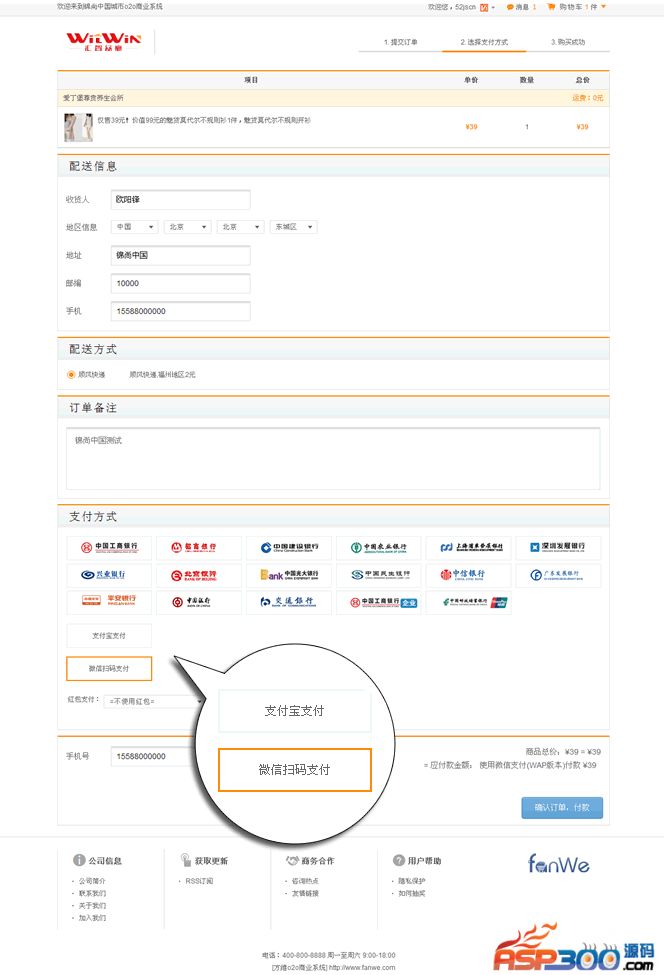The width and height of the screenshot is (664, 975).
Task: Open the shopping cart icon in header
Action: (x=551, y=7)
